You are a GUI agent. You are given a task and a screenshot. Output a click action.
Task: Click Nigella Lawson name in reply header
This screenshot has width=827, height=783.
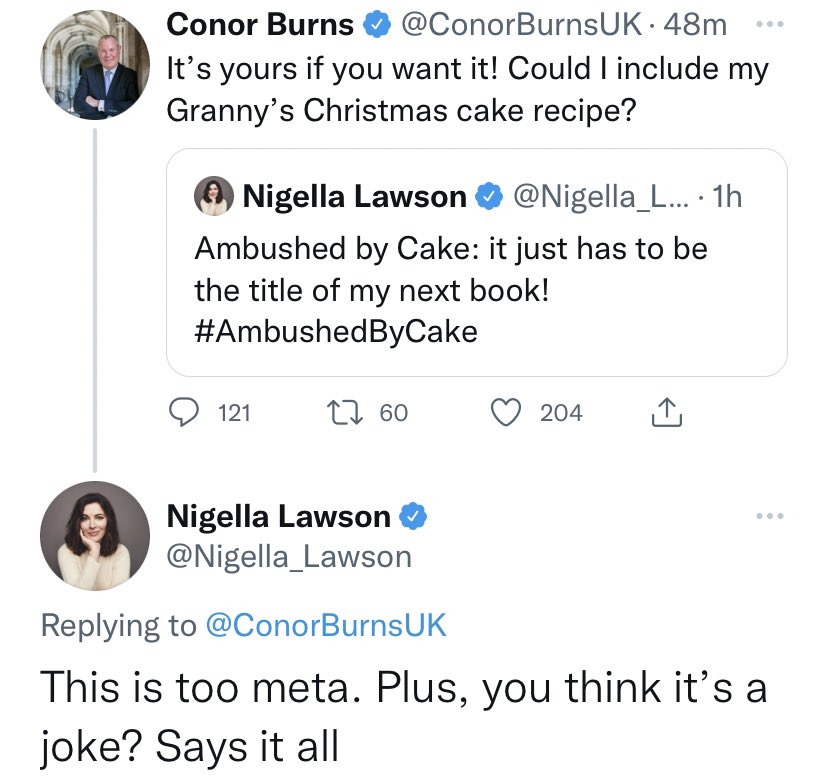pyautogui.click(x=278, y=517)
